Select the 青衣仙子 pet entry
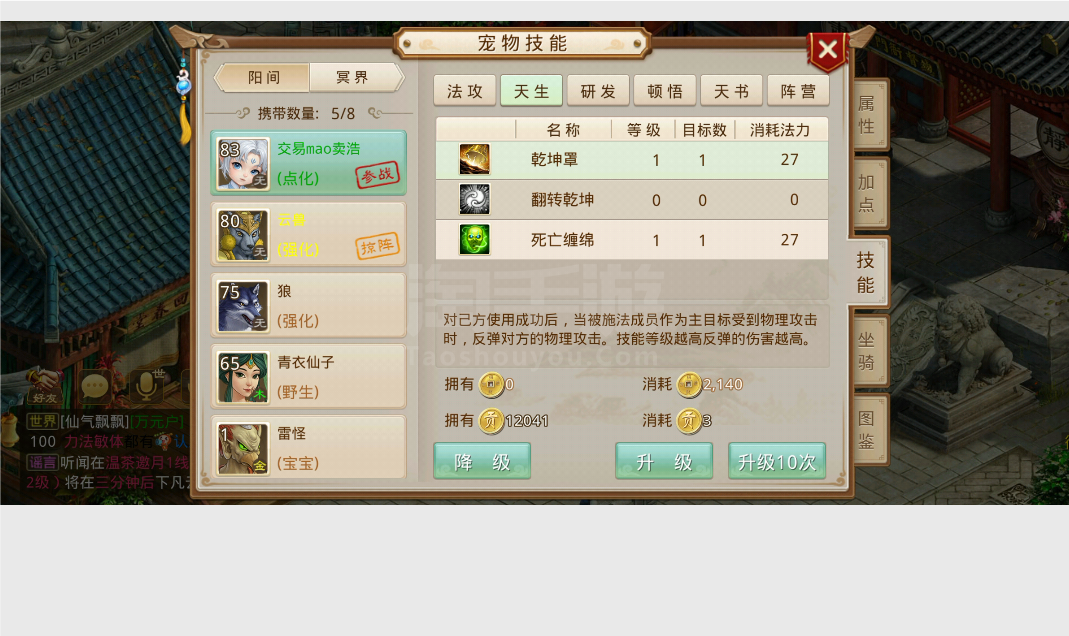Screen dimensions: 1069x636 click(x=309, y=377)
